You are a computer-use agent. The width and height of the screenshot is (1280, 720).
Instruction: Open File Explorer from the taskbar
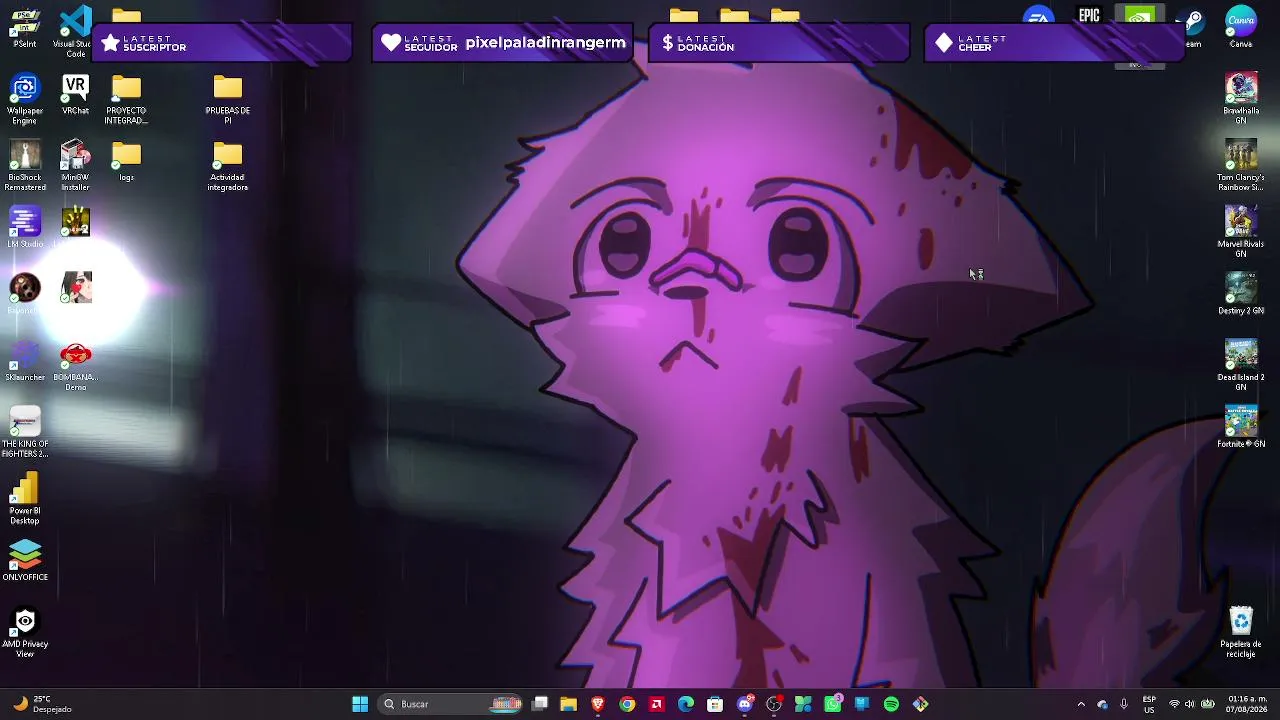pyautogui.click(x=568, y=704)
